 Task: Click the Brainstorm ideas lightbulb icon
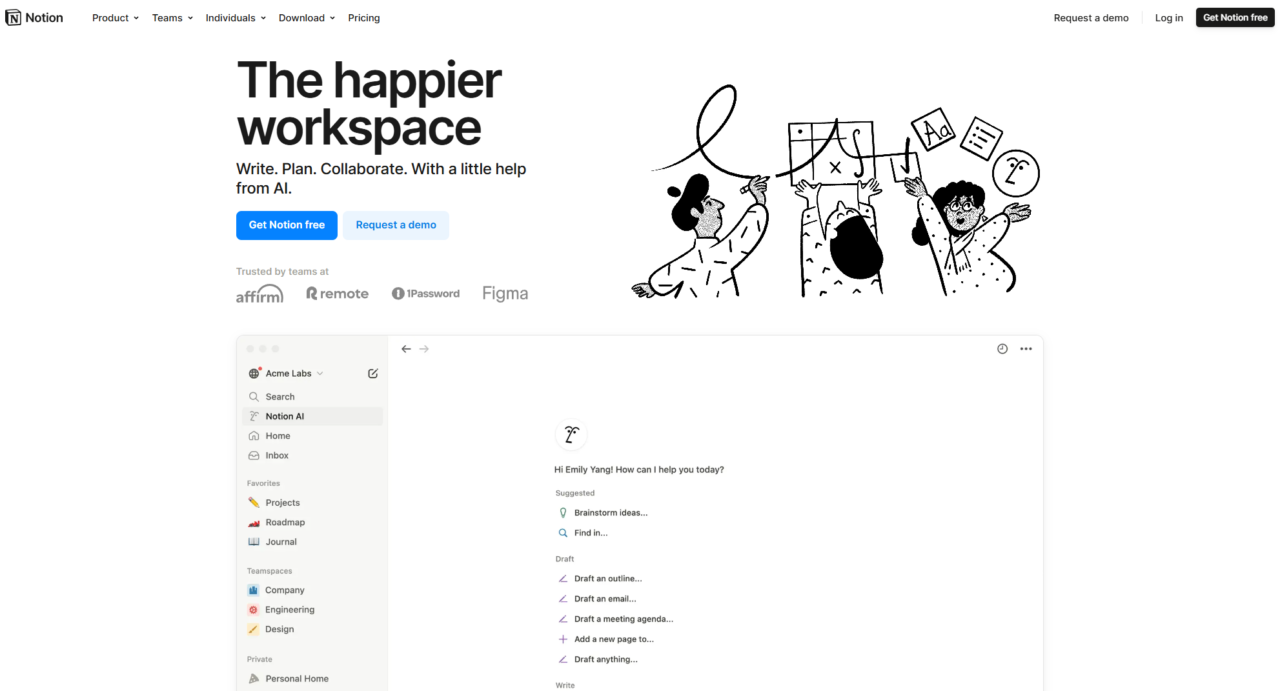tap(563, 513)
